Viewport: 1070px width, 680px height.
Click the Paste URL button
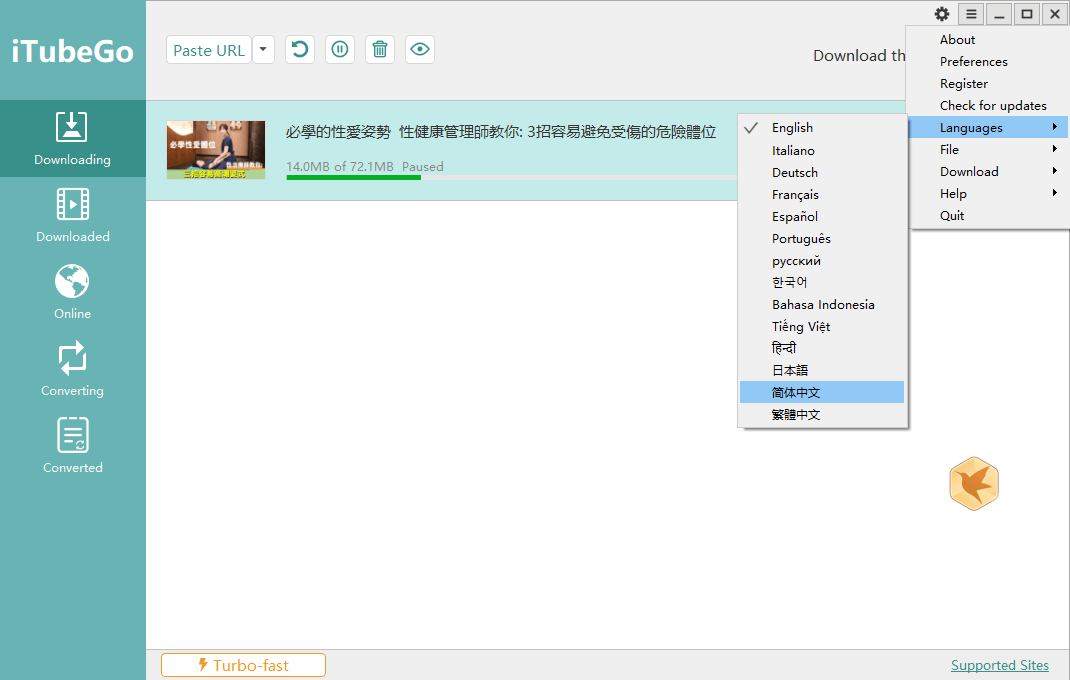pyautogui.click(x=209, y=50)
